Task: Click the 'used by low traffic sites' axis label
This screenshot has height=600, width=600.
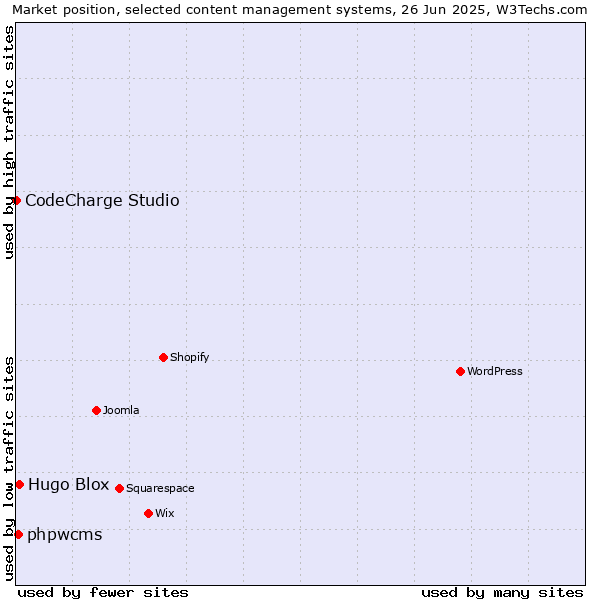Action: pos(8,469)
